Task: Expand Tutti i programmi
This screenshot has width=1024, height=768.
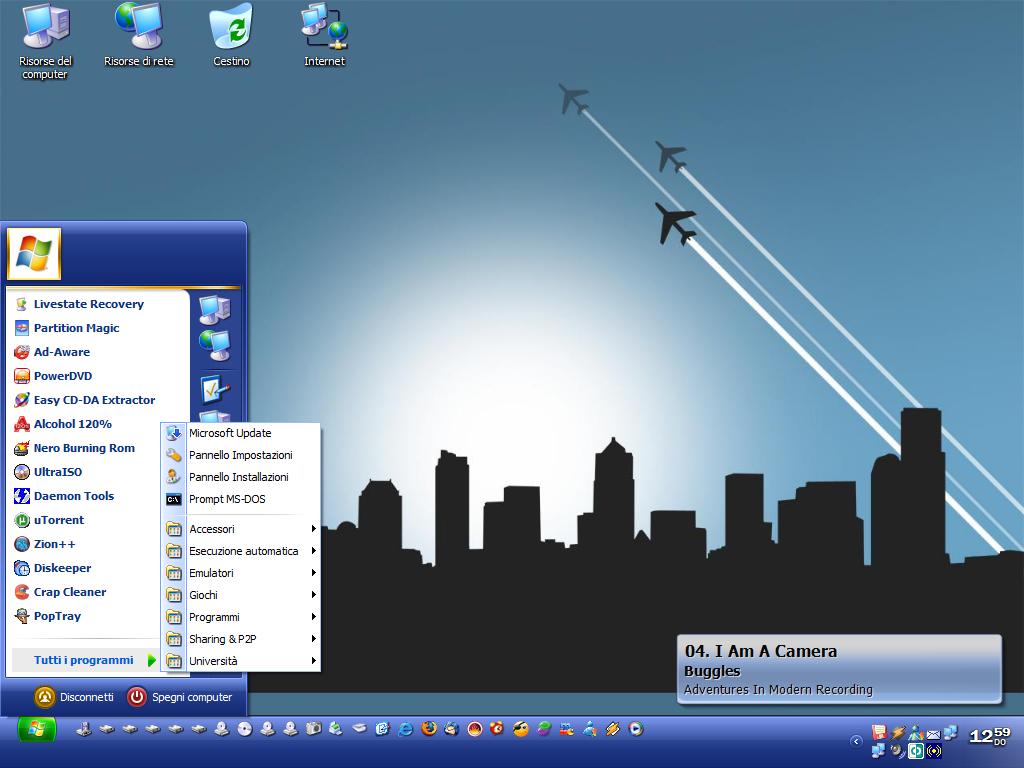Action: pyautogui.click(x=85, y=660)
